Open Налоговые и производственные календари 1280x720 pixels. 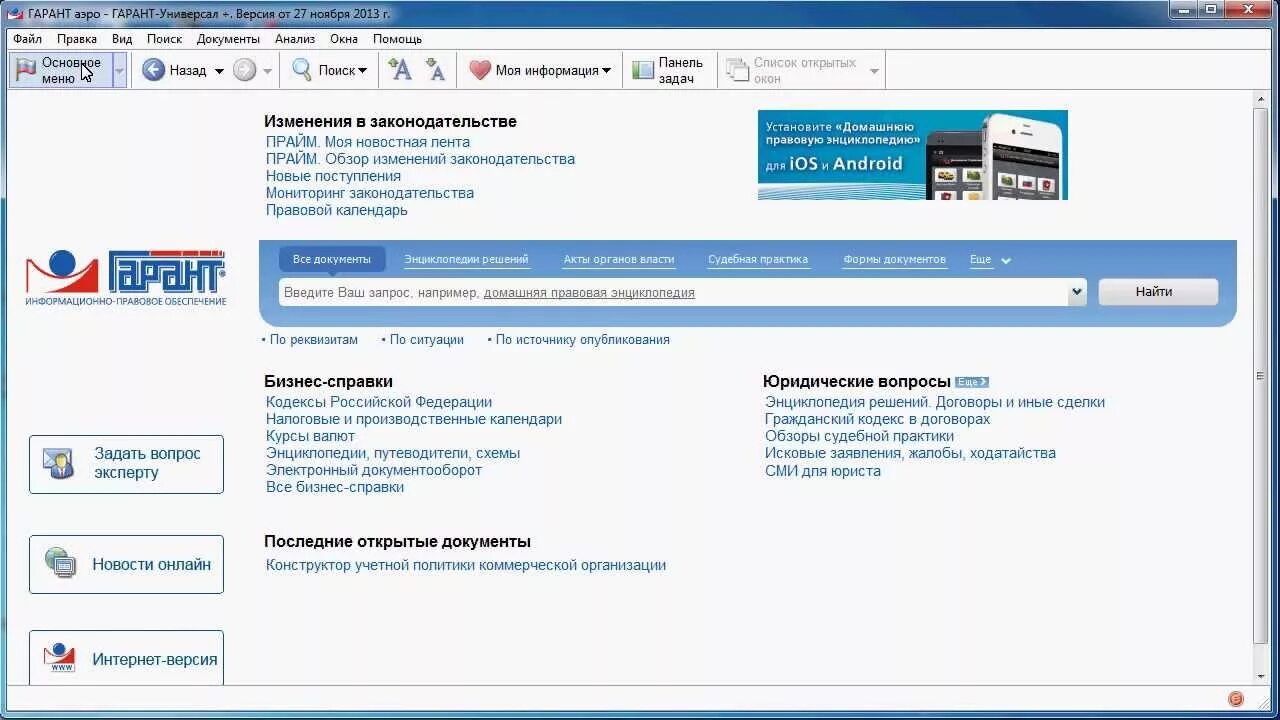[414, 419]
